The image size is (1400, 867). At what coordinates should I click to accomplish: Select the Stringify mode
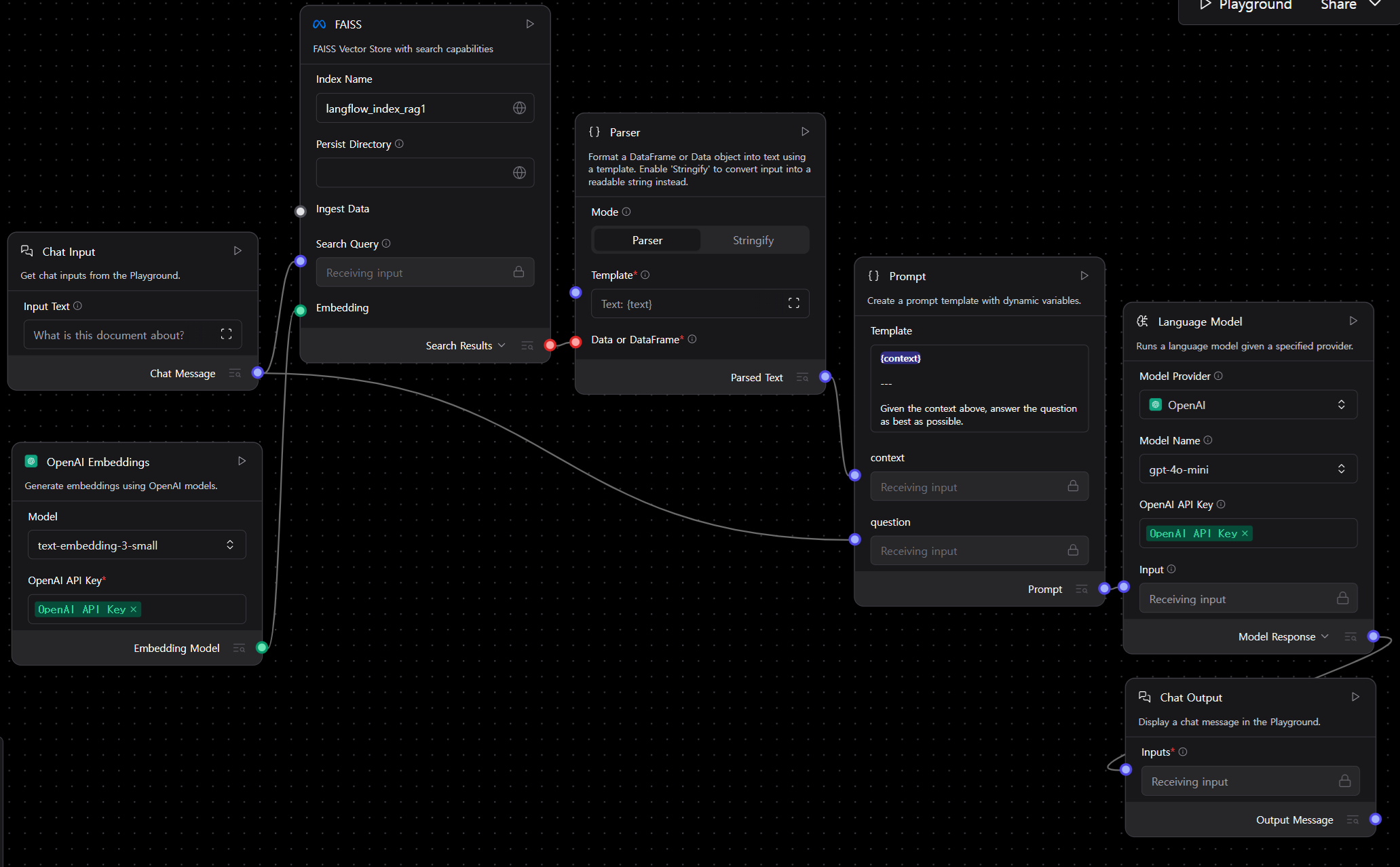[x=753, y=240]
